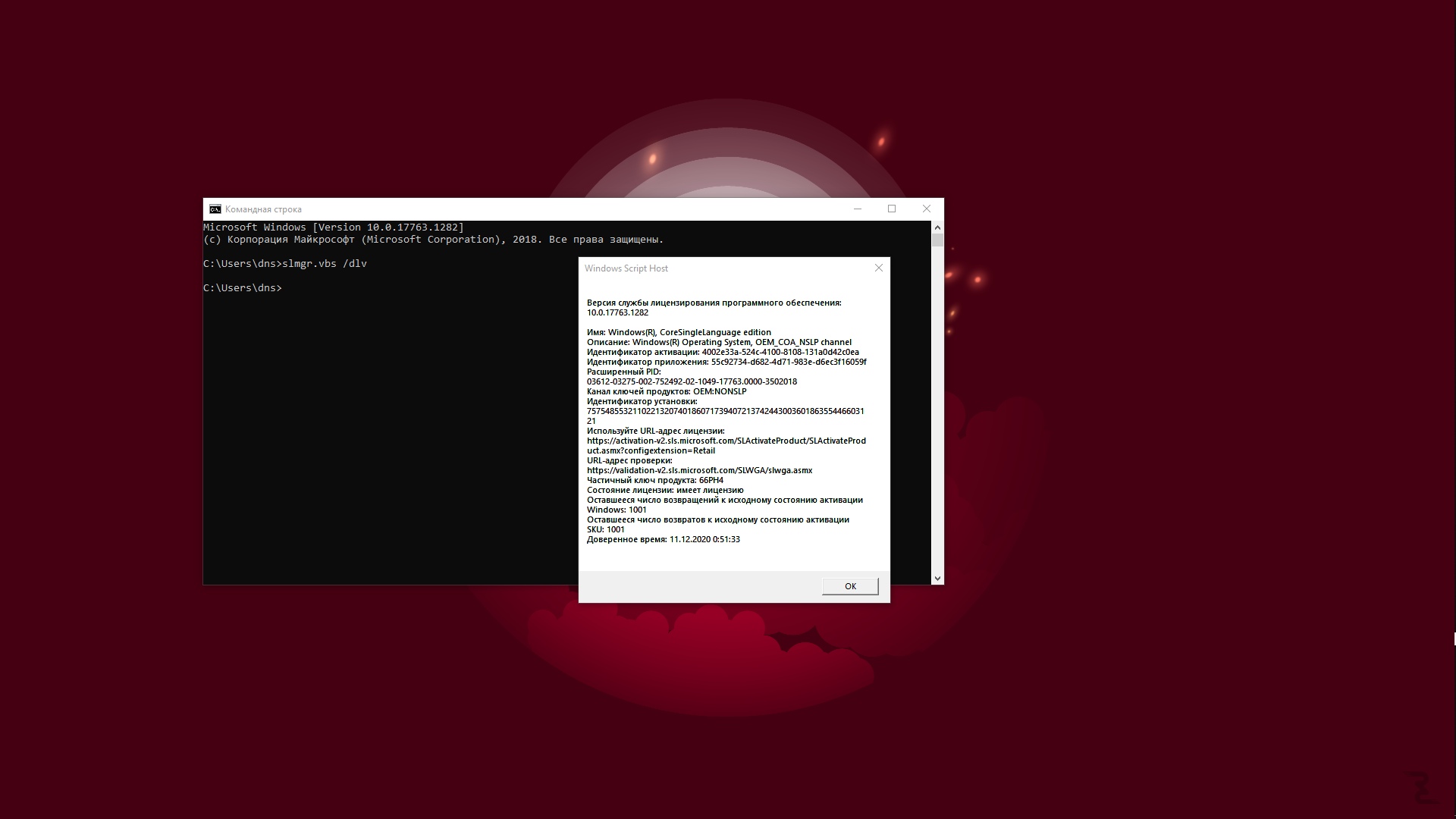Click the 'Windows: 1001' line
The width and height of the screenshot is (1456, 819).
coord(617,510)
